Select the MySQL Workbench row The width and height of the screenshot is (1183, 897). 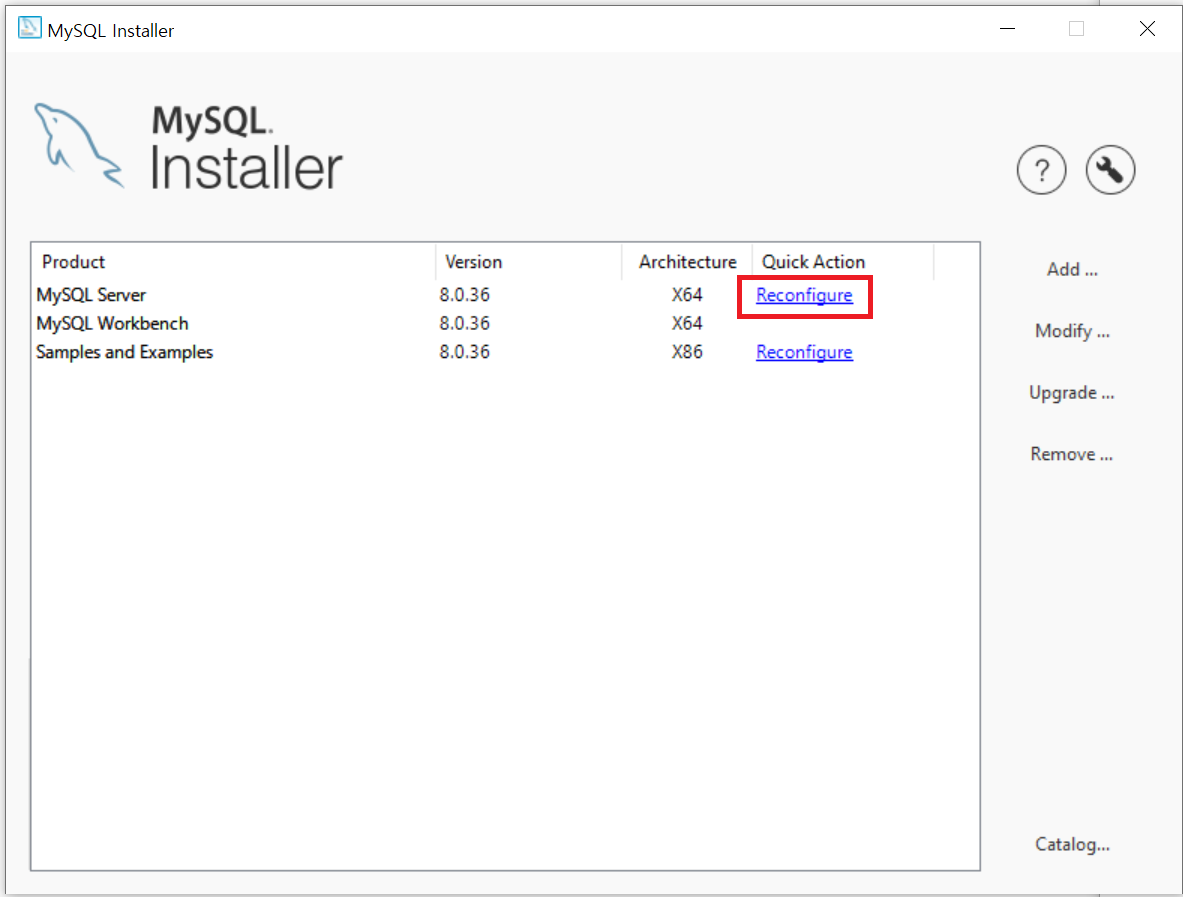tap(505, 324)
